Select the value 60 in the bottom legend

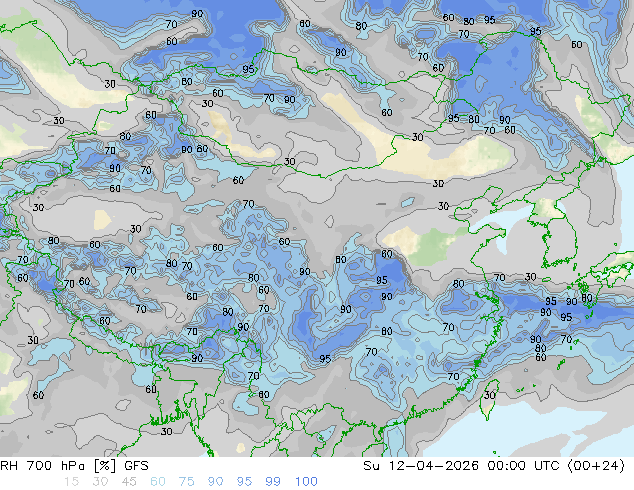(158, 482)
